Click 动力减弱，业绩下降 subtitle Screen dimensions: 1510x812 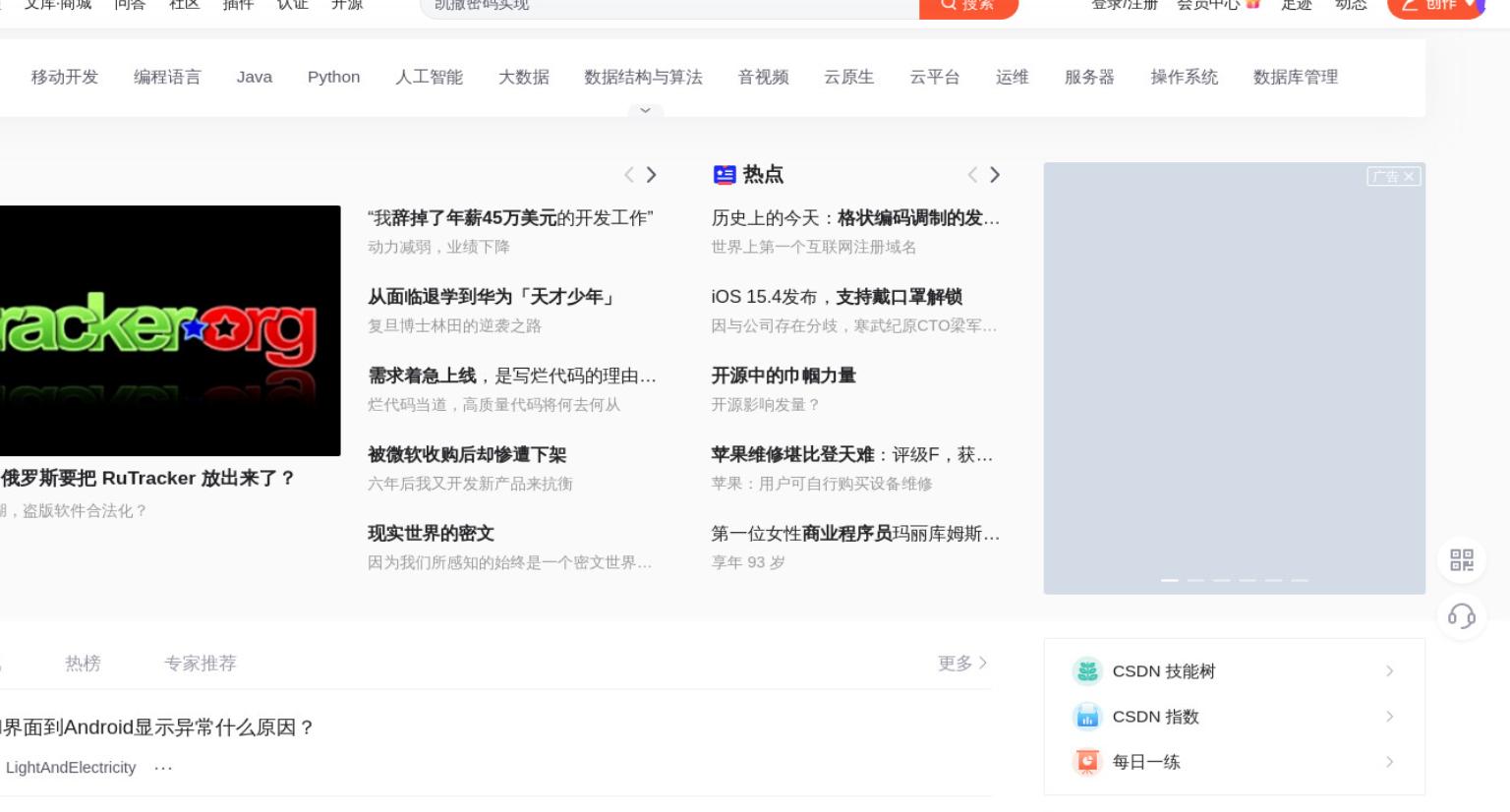[x=438, y=247]
